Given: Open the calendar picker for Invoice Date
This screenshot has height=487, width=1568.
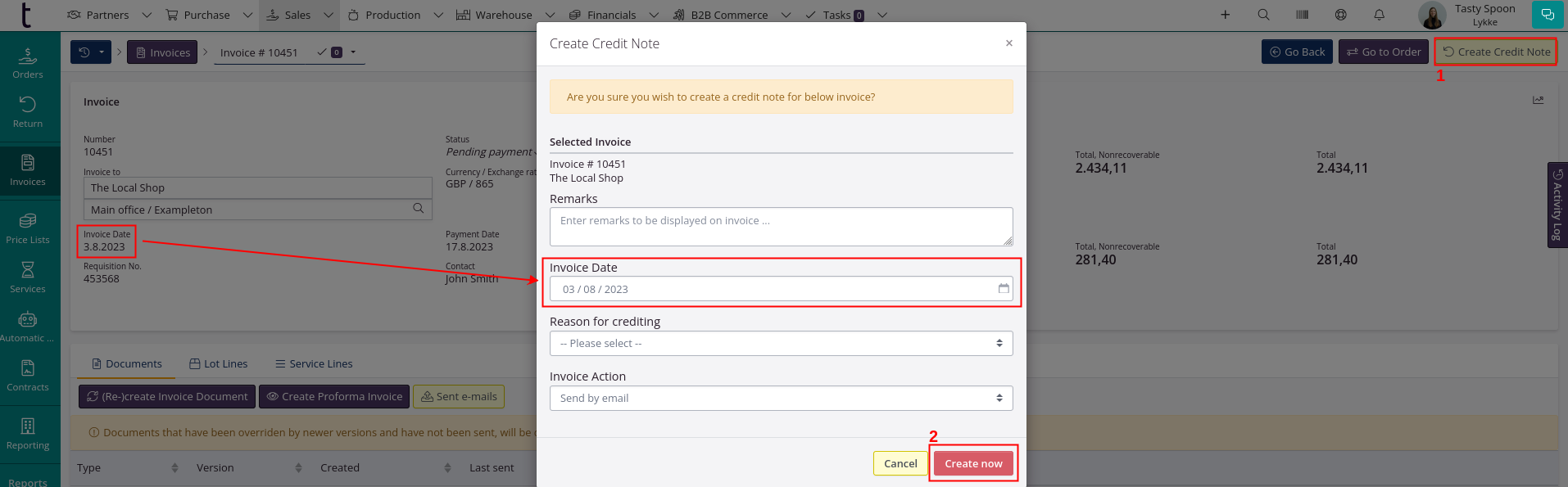Looking at the screenshot, I should point(1003,289).
